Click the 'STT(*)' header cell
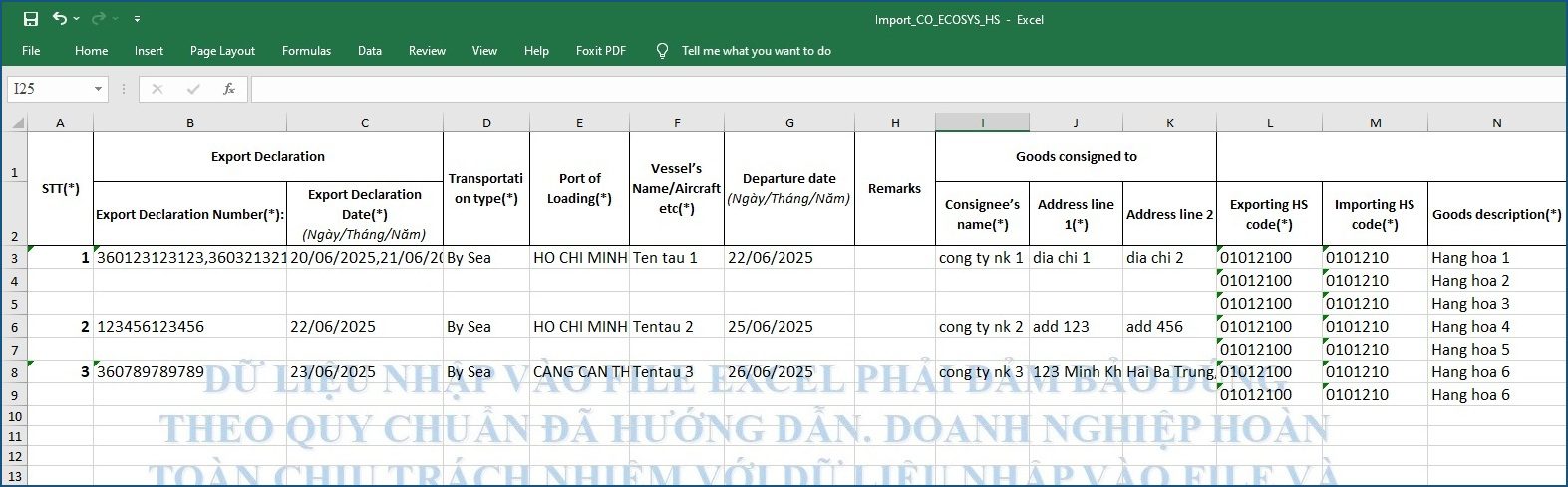 pyautogui.click(x=60, y=188)
